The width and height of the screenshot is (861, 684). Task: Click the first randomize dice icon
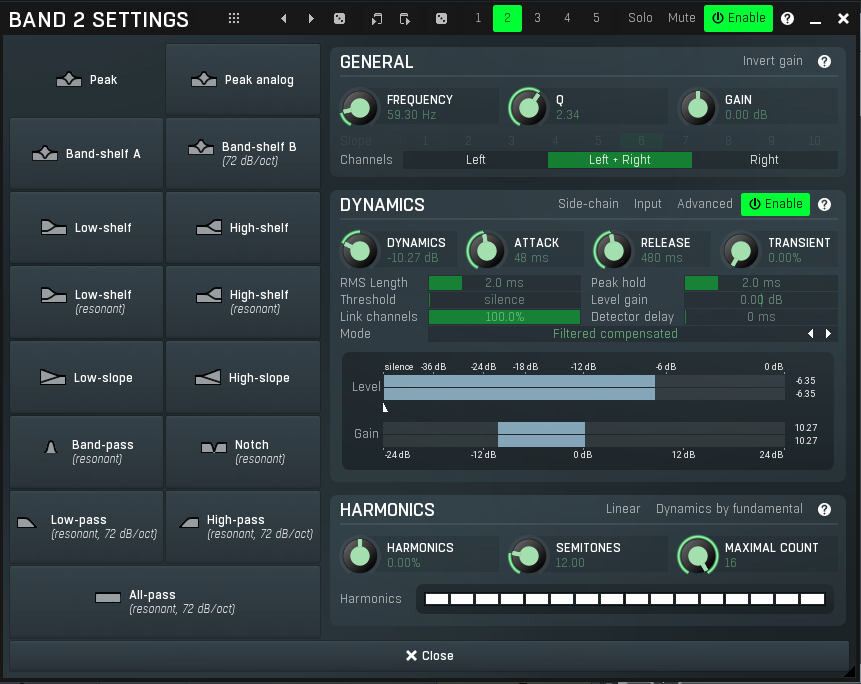[x=339, y=18]
